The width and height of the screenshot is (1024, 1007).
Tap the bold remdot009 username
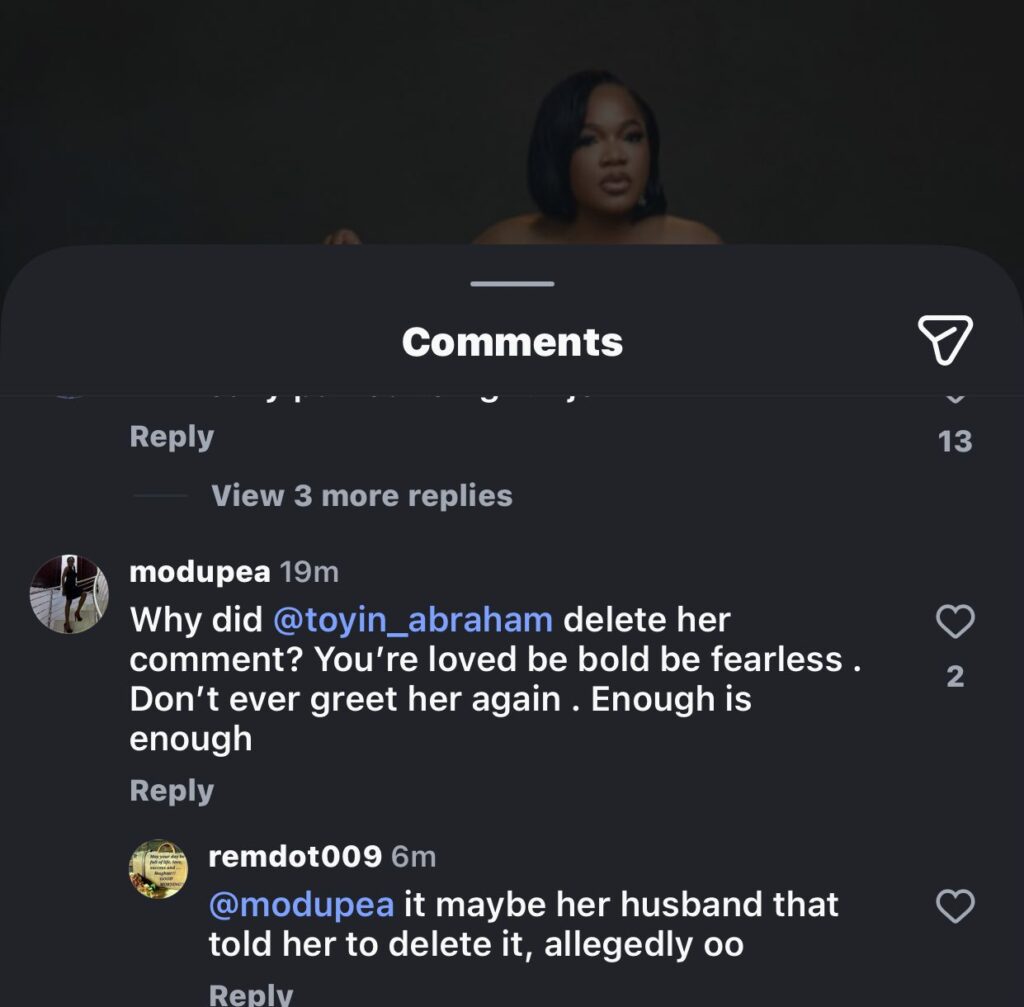(x=295, y=857)
